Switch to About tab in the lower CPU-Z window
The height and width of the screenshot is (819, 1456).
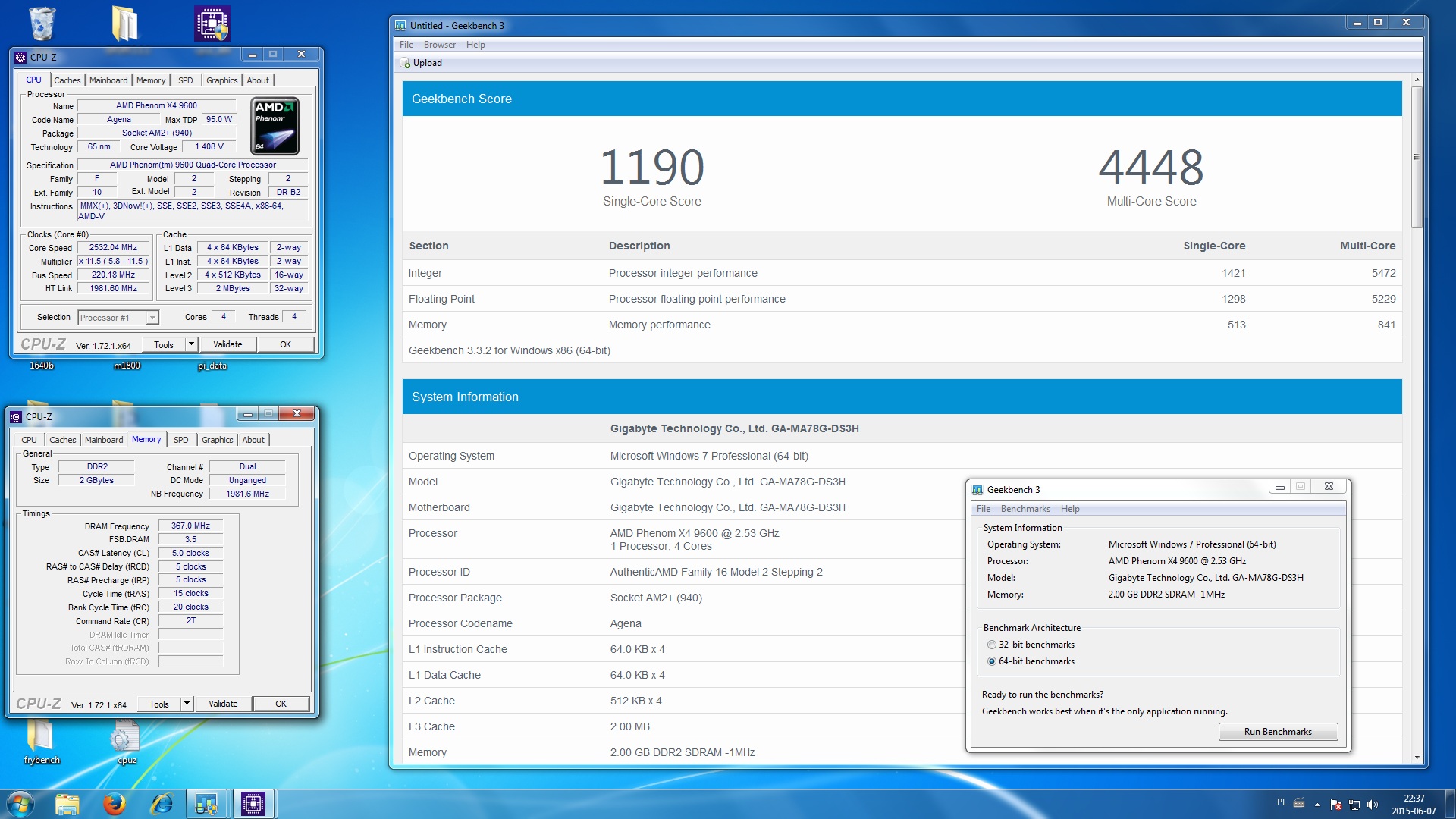point(253,440)
